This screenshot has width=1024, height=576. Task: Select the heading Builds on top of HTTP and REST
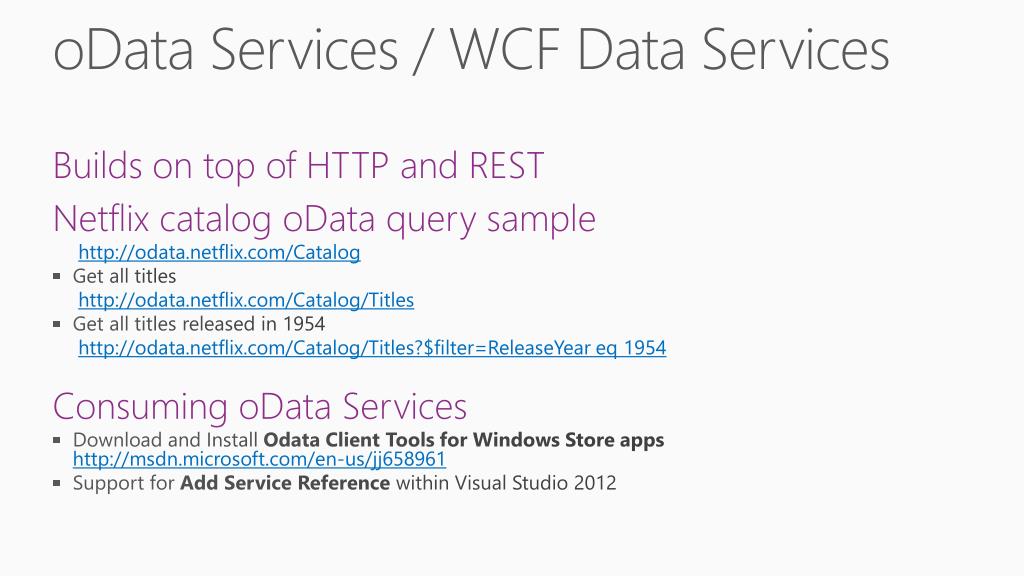(298, 167)
